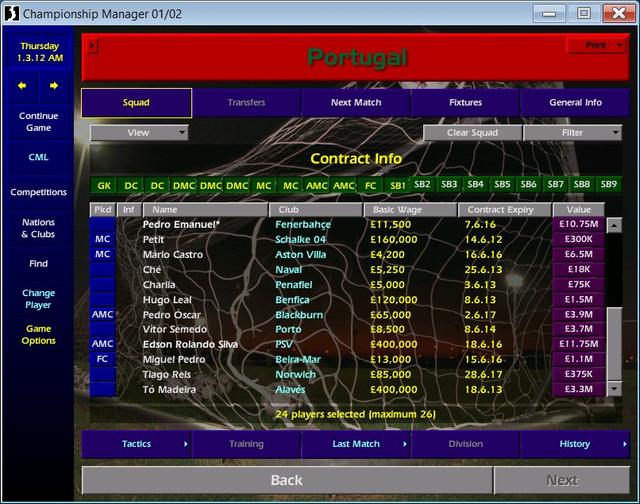
Task: Select the SB2 substitute slot
Action: (x=422, y=184)
